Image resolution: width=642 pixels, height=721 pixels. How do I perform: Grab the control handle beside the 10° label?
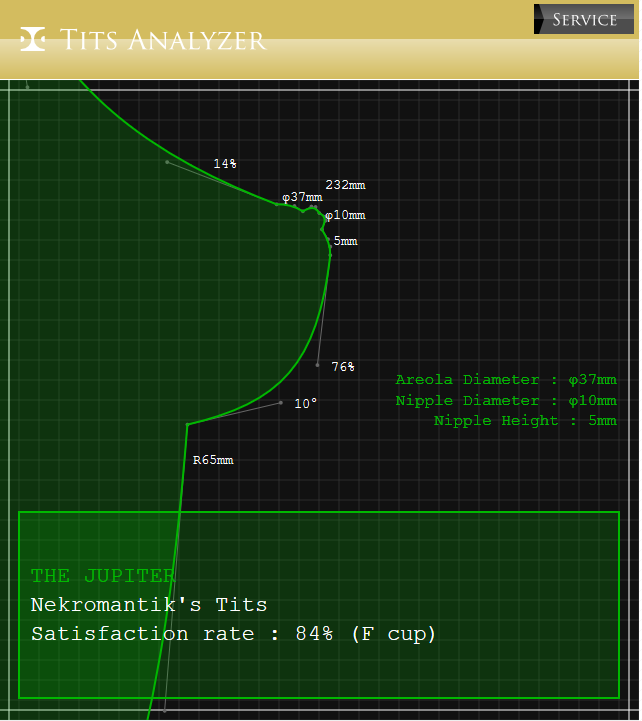coord(281,404)
